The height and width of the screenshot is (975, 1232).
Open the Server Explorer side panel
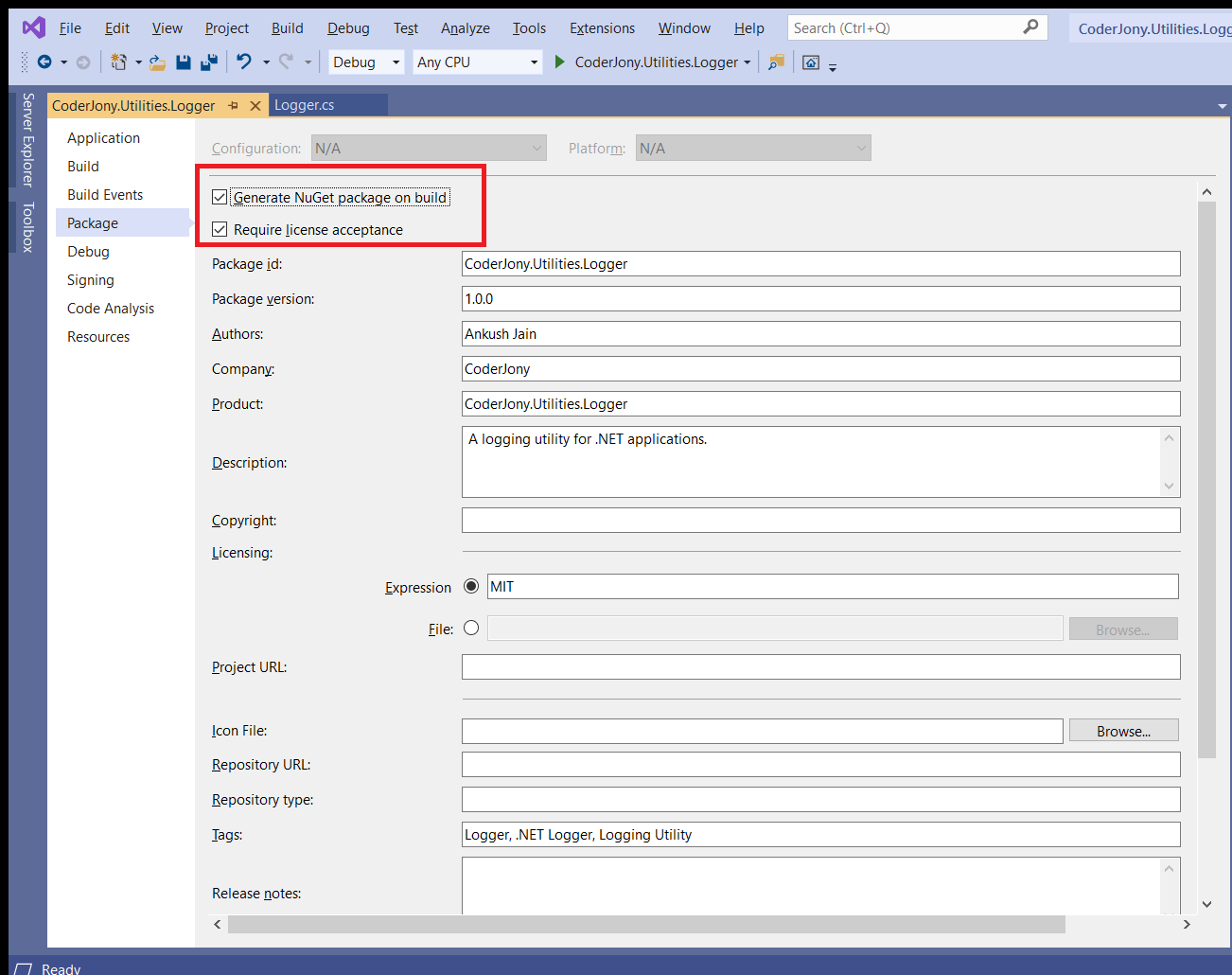pyautogui.click(x=27, y=140)
